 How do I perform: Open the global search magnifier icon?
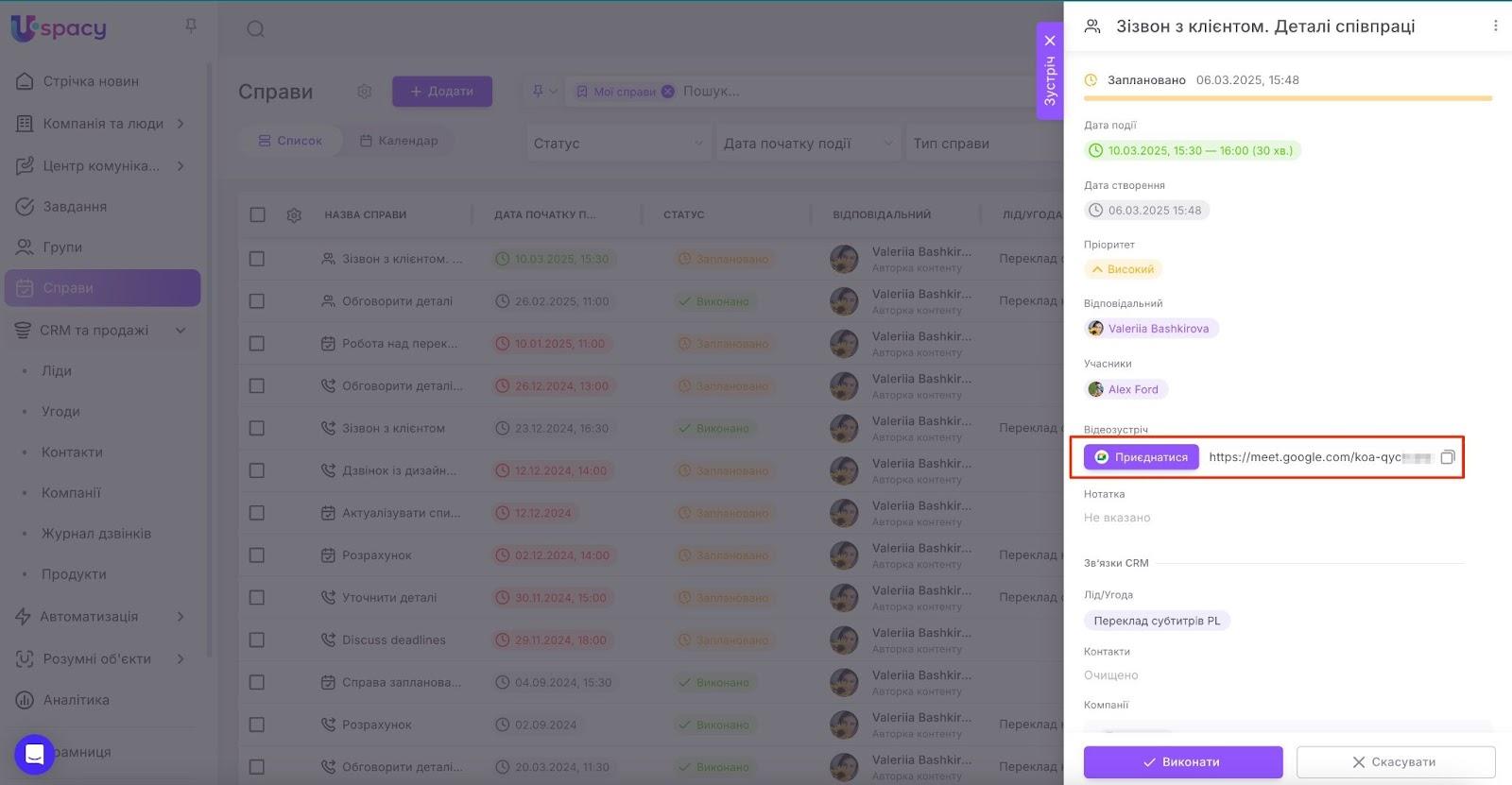pos(255,29)
